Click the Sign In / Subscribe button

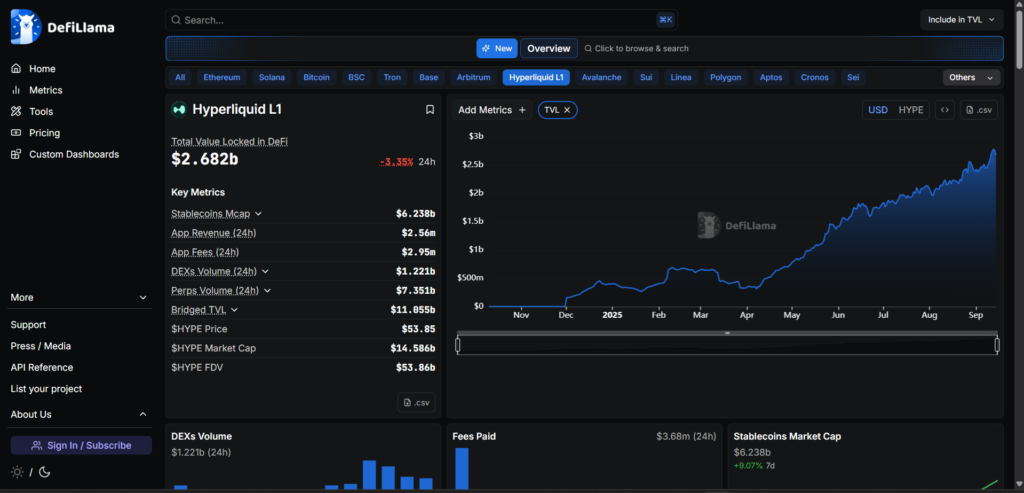coord(81,445)
